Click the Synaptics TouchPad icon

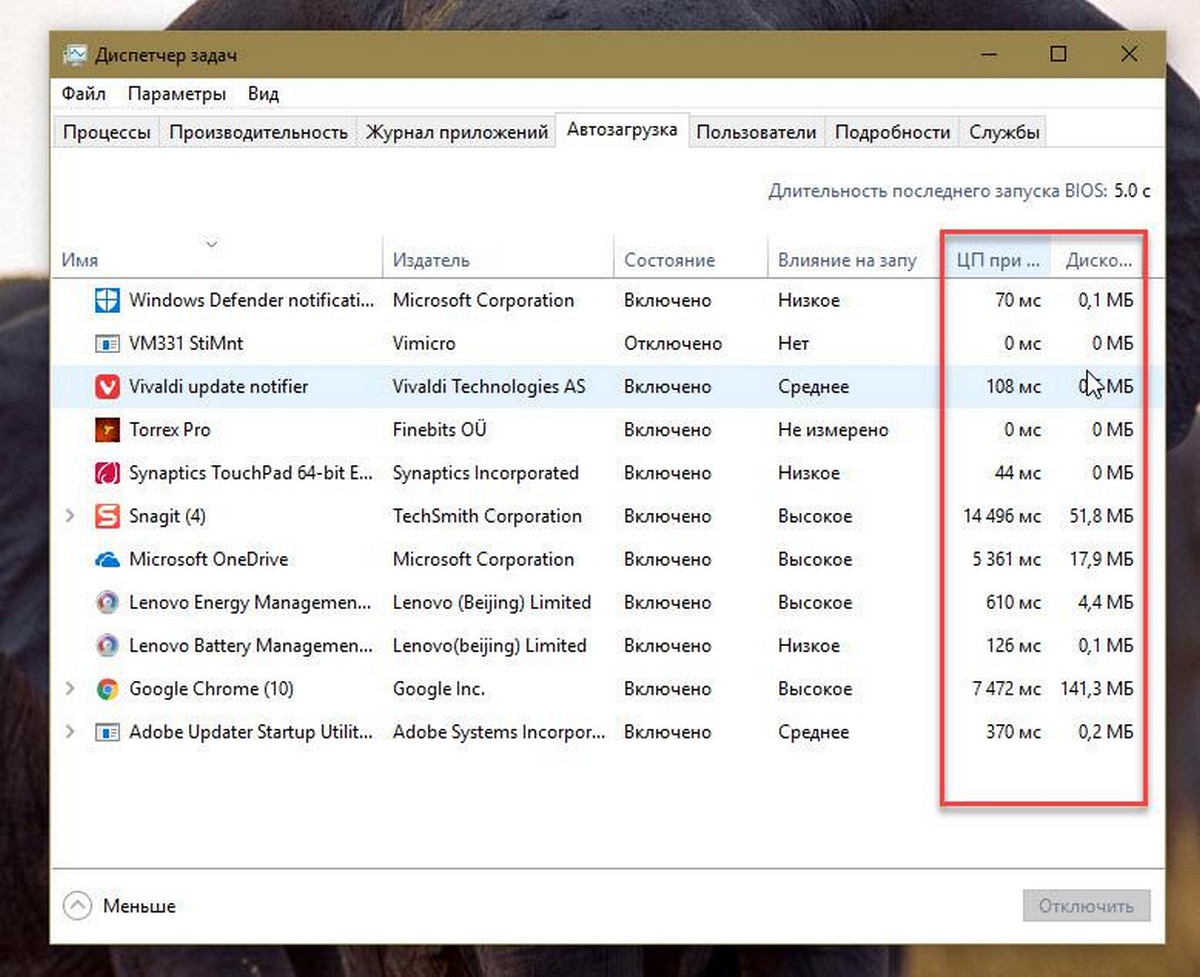(106, 473)
